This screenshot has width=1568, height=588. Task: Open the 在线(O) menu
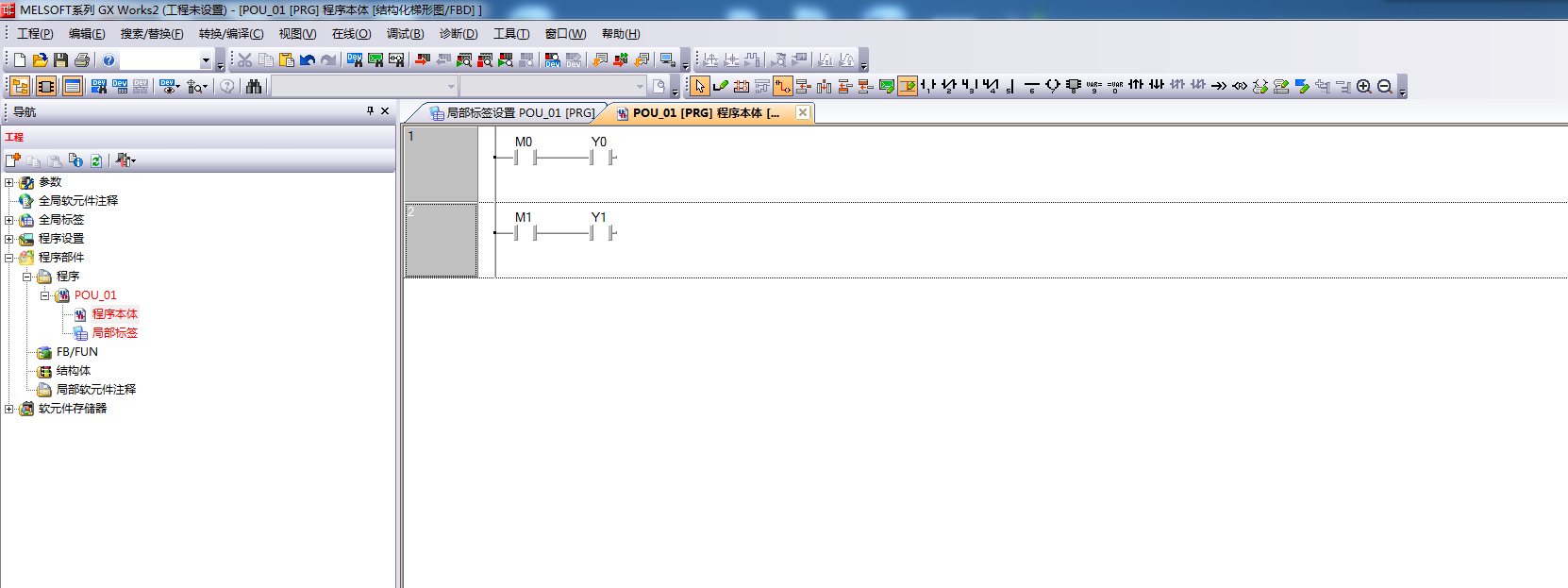point(351,34)
